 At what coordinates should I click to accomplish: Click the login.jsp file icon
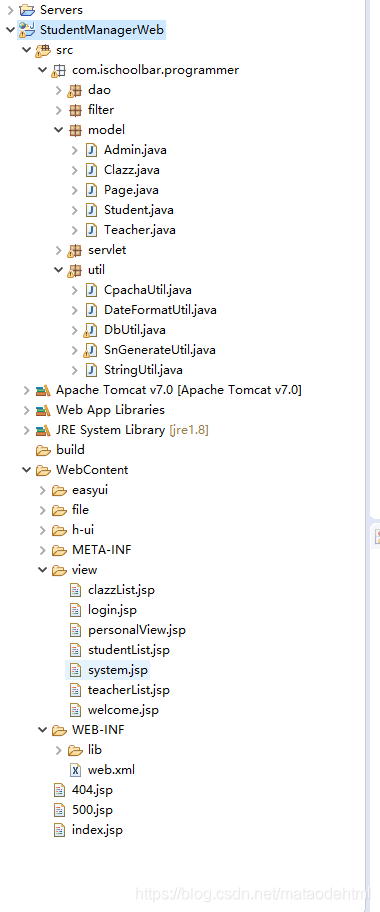pyautogui.click(x=75, y=610)
